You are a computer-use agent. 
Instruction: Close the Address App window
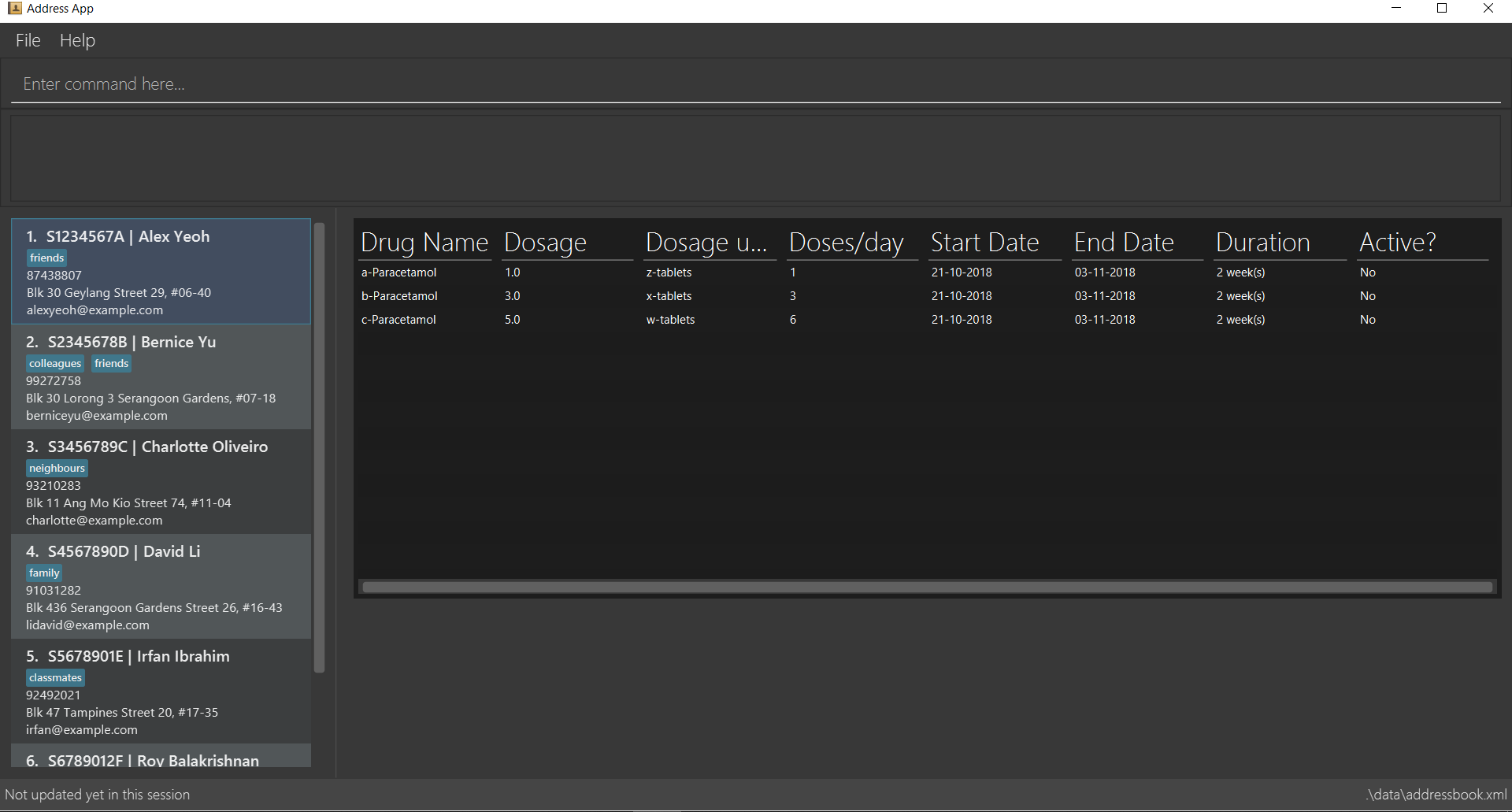1488,9
